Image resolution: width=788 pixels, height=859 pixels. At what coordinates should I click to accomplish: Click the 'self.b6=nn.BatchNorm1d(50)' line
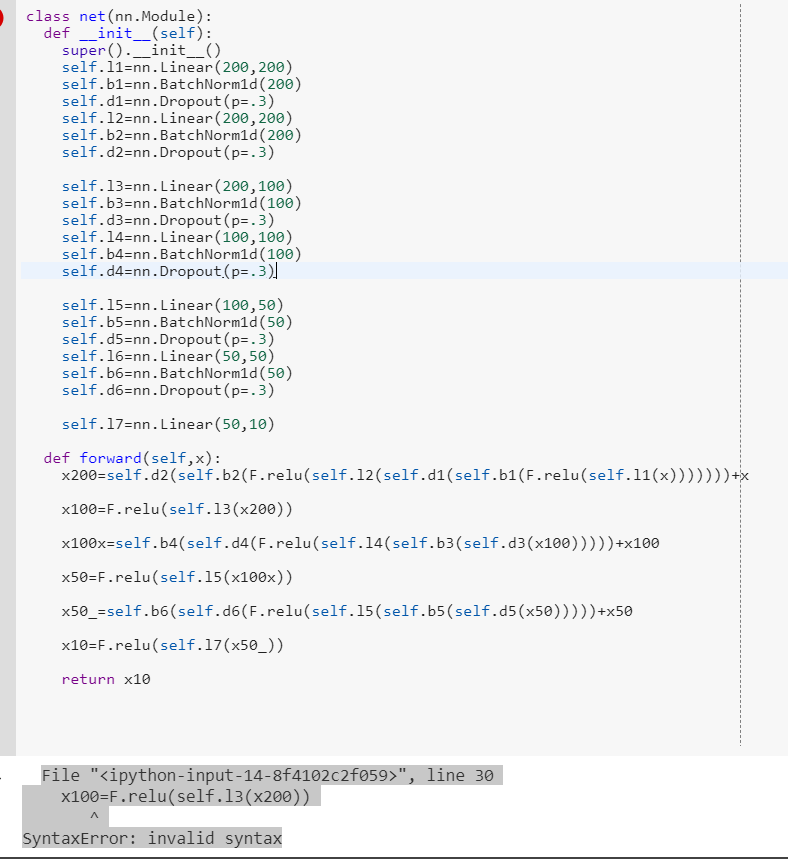[176, 373]
